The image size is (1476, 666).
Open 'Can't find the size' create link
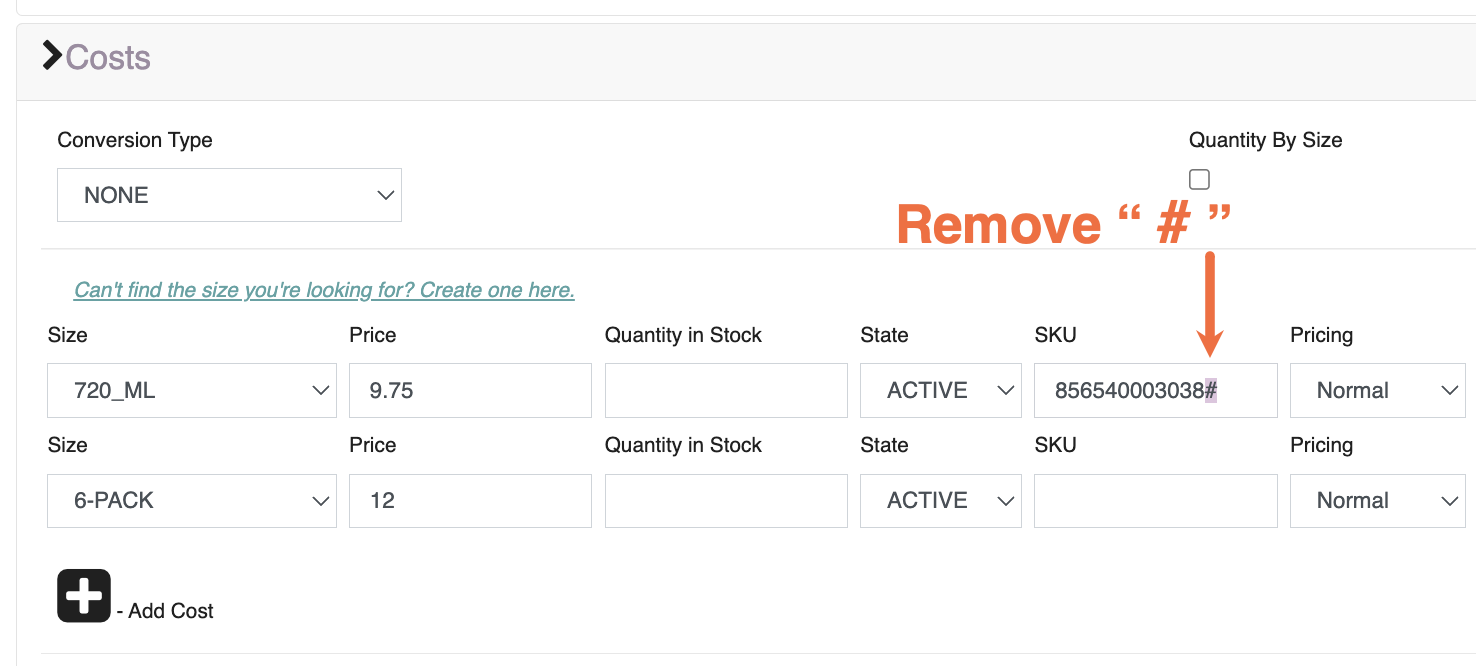click(x=324, y=290)
